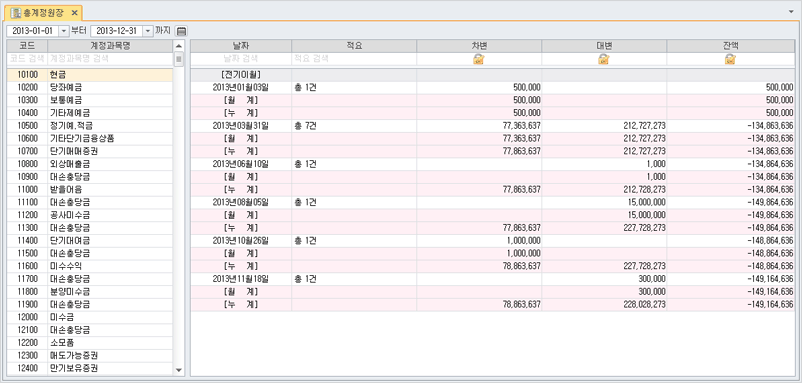The width and height of the screenshot is (802, 383).
Task: Select account 10600 기타단기금융상품
Action: [90, 139]
